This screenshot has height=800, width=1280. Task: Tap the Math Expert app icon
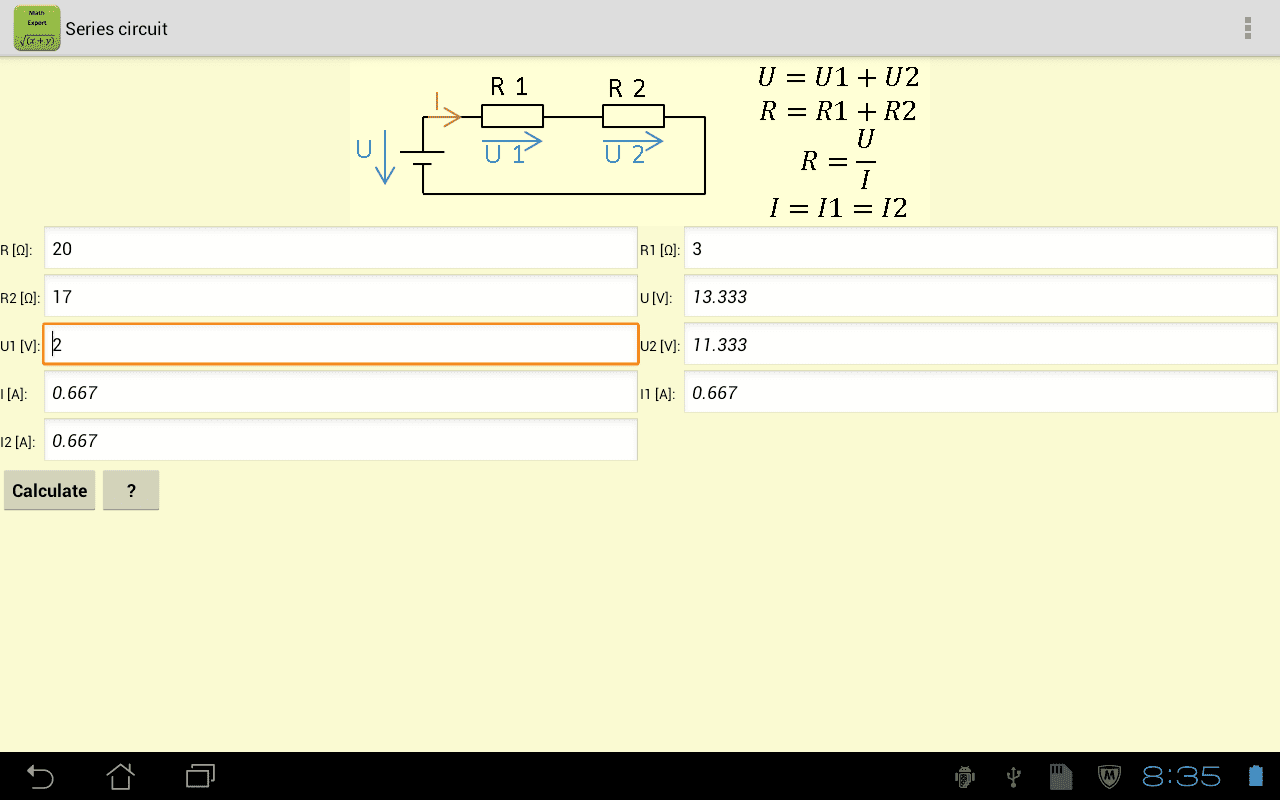tap(37, 28)
